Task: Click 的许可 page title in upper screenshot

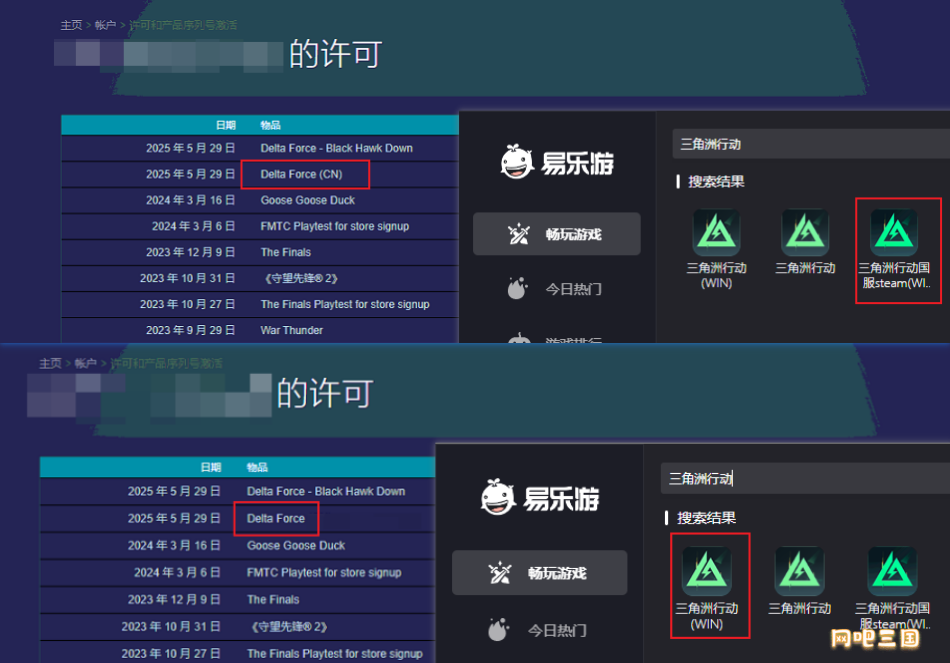Action: pyautogui.click(x=335, y=54)
